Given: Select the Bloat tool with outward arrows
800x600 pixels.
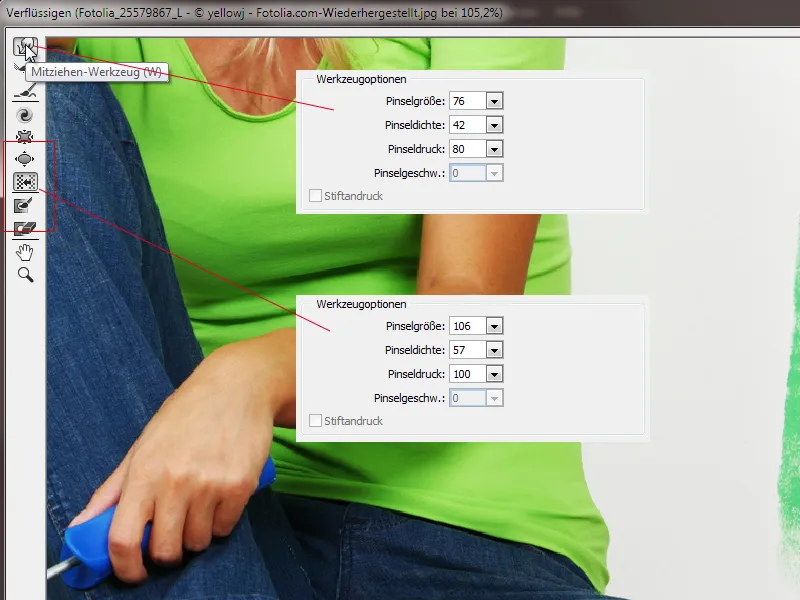Looking at the screenshot, I should 25,159.
